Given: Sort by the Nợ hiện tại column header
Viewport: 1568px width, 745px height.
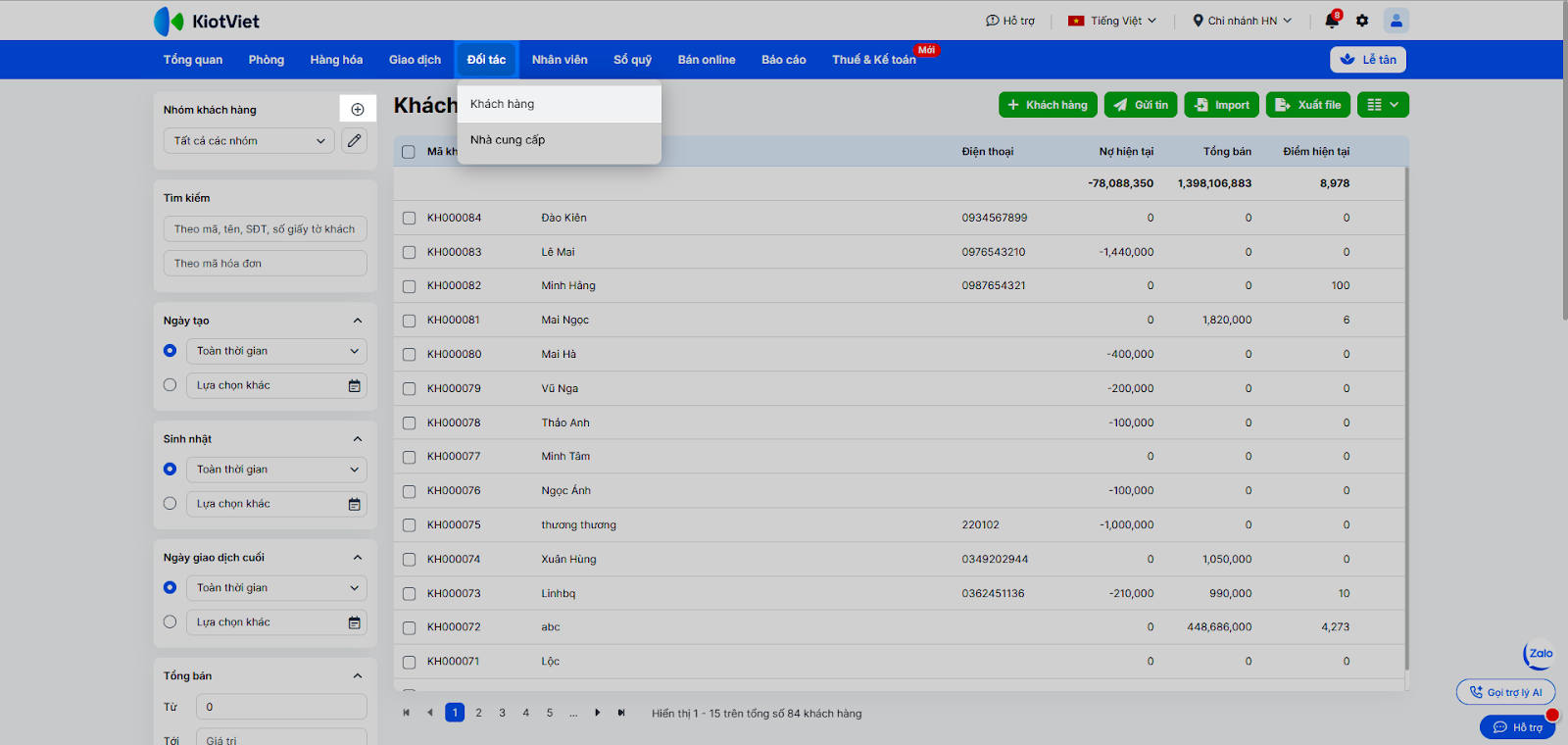Looking at the screenshot, I should click(1126, 152).
